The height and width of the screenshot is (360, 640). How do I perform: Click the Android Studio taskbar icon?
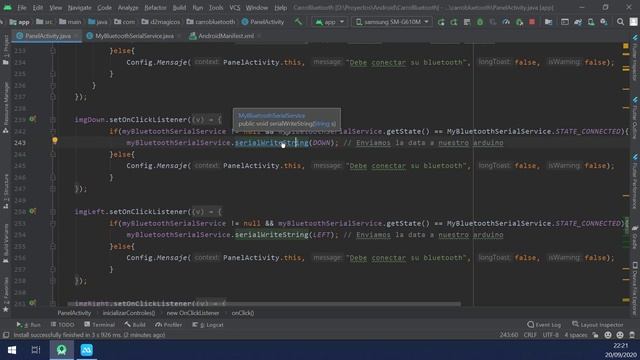(62, 350)
